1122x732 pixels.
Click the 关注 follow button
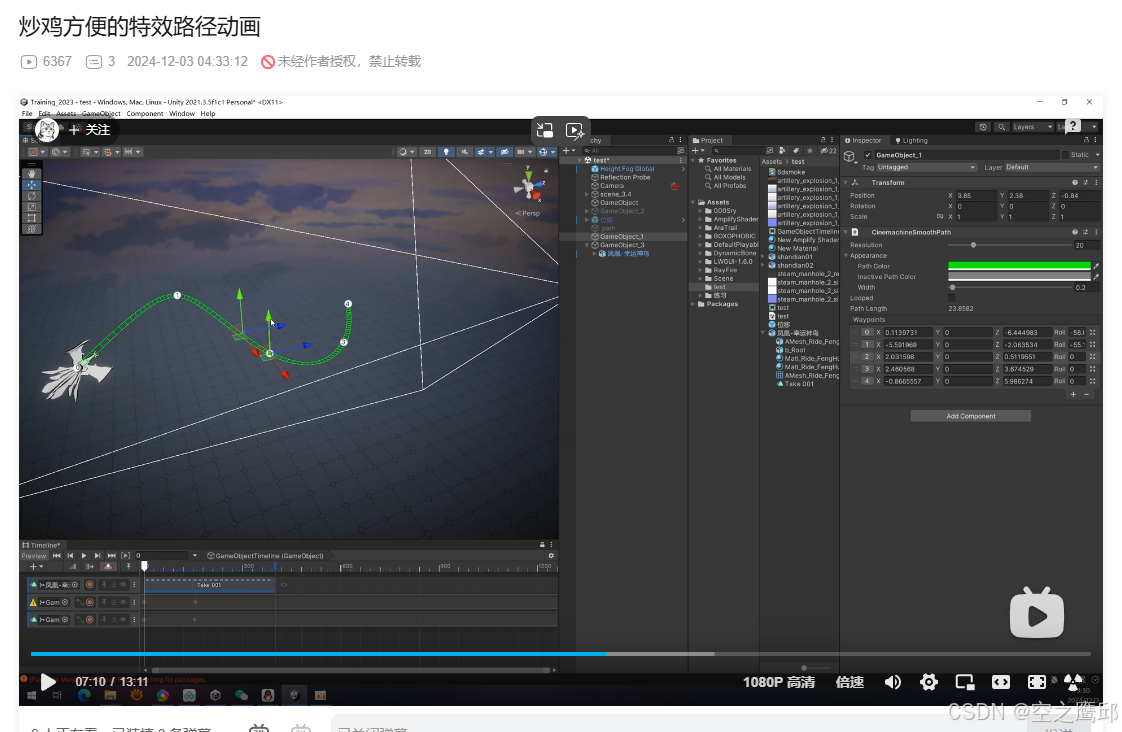coord(89,130)
